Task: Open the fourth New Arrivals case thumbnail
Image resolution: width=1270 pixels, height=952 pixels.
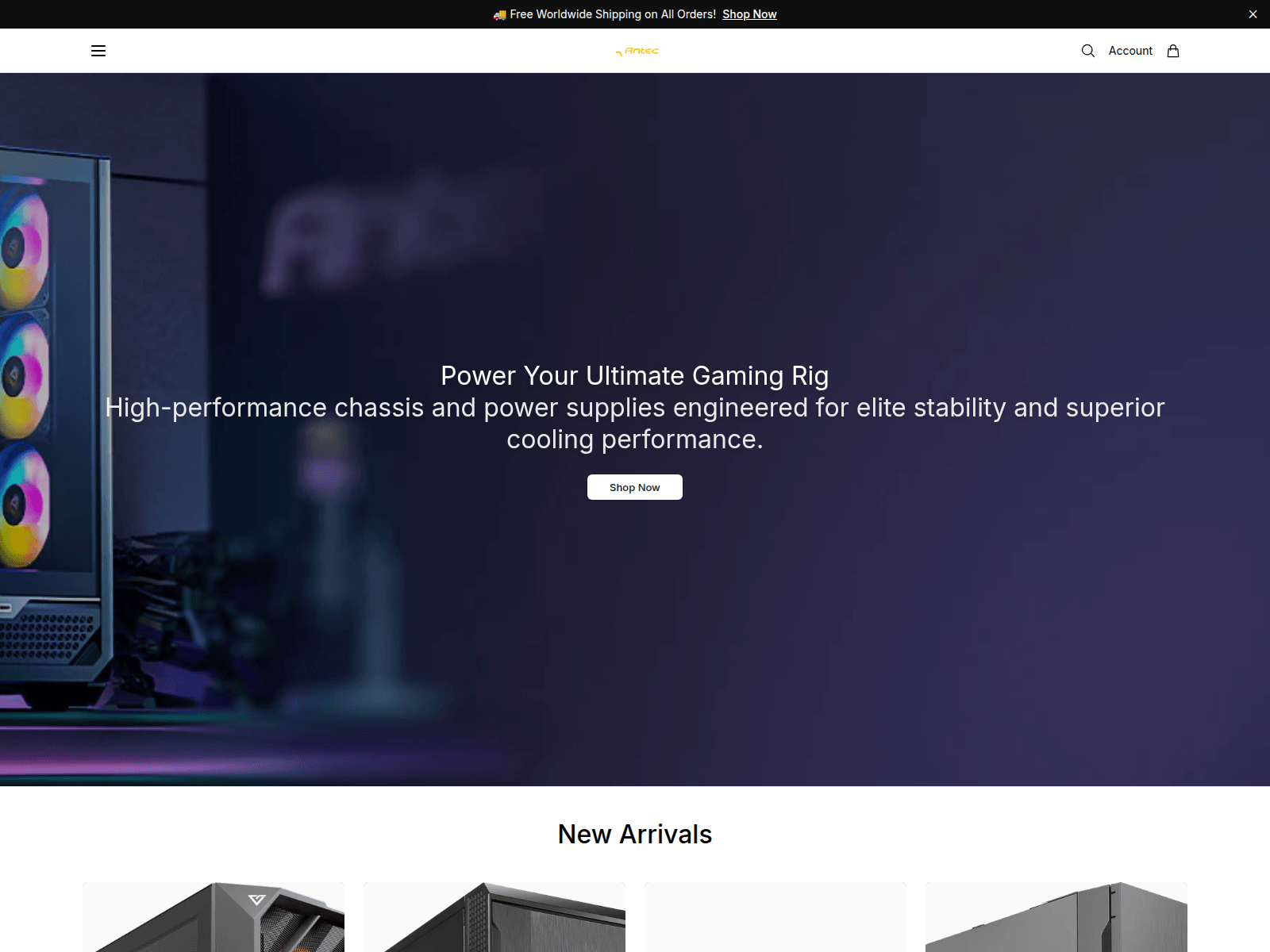Action: pyautogui.click(x=1056, y=917)
